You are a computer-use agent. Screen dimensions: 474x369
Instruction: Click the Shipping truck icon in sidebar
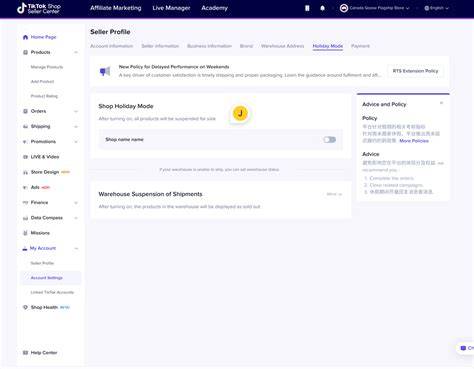(x=25, y=126)
